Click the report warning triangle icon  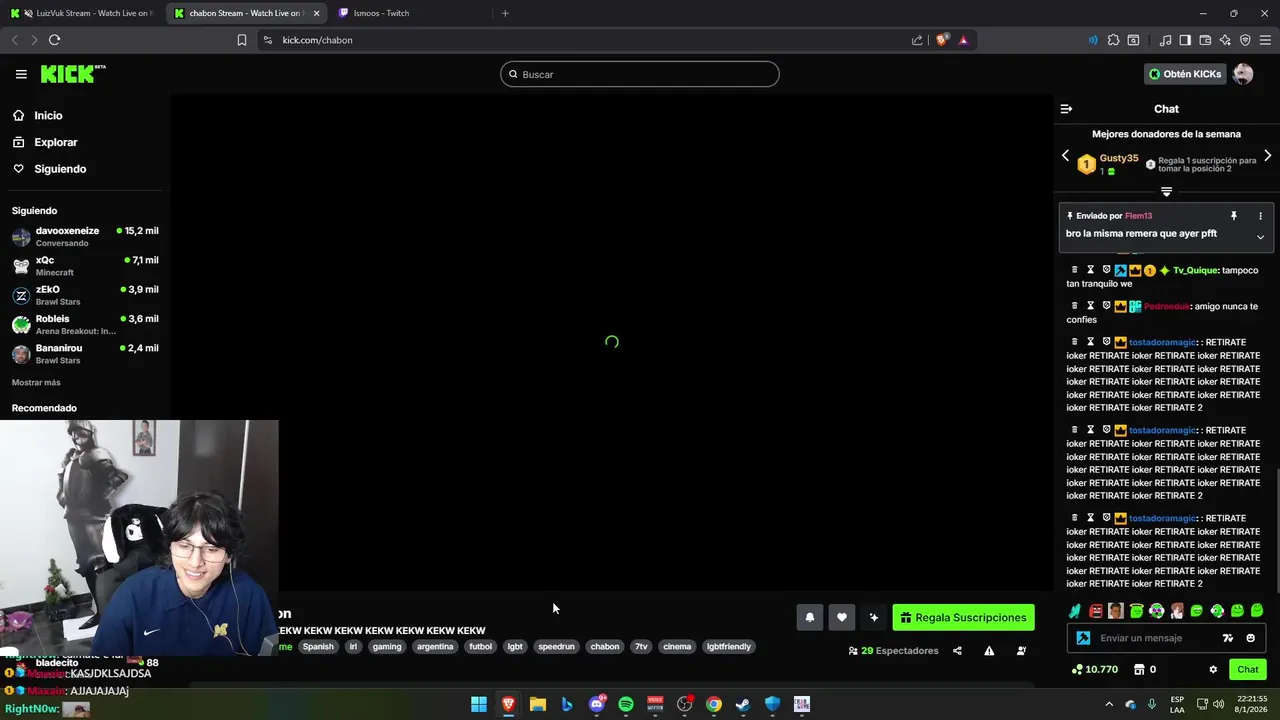(x=989, y=651)
